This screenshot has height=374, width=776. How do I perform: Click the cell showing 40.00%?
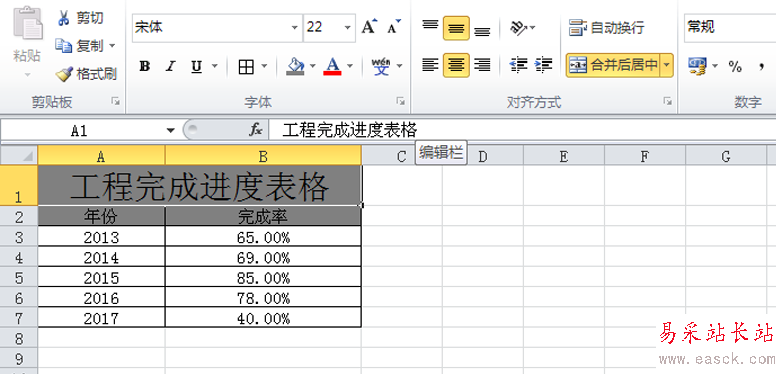pos(263,318)
